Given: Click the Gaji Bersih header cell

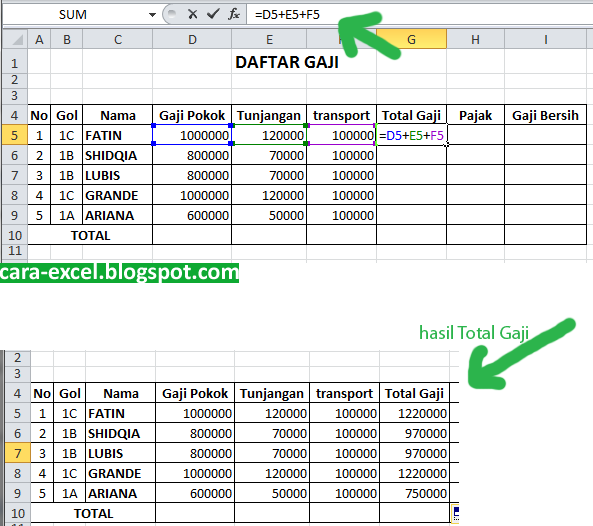Looking at the screenshot, I should (545, 115).
